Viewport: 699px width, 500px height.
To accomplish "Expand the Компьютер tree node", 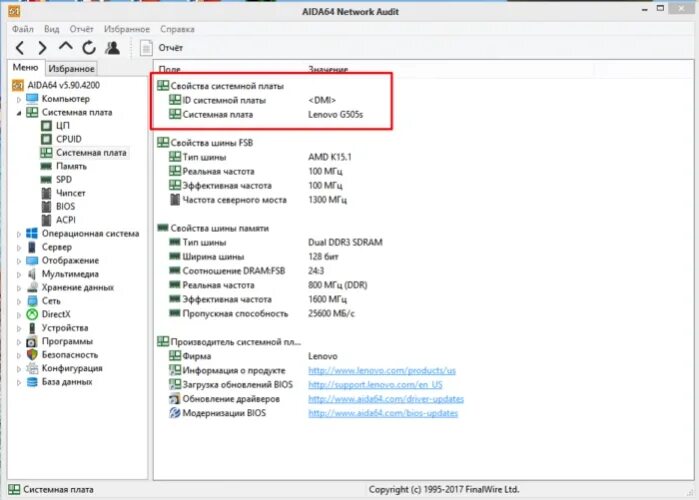I will click(x=19, y=99).
